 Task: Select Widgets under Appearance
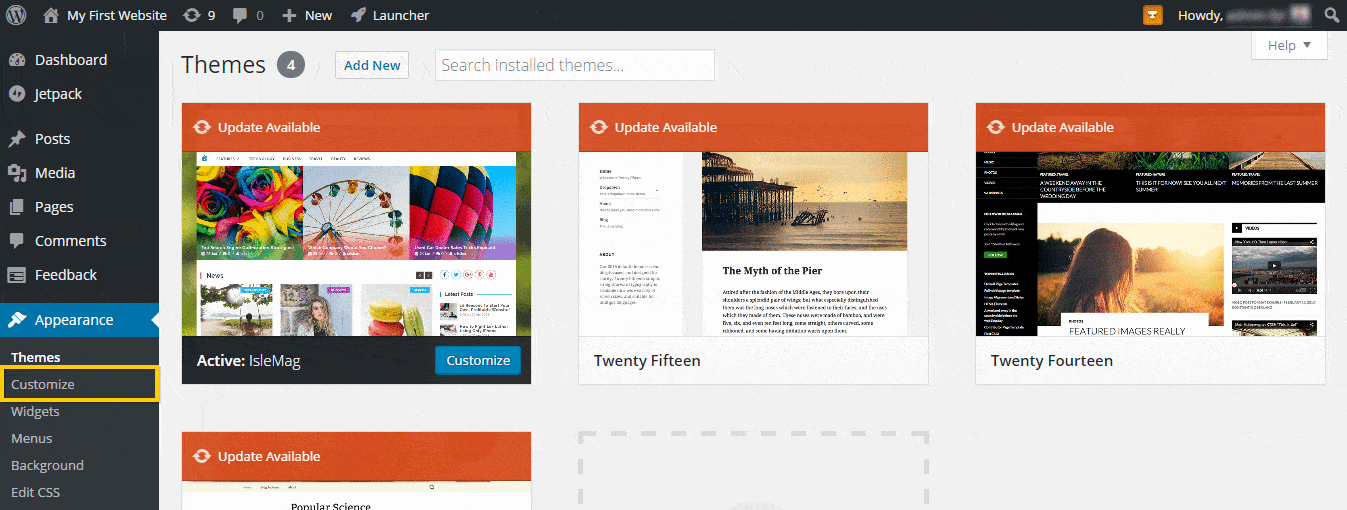[x=35, y=411]
